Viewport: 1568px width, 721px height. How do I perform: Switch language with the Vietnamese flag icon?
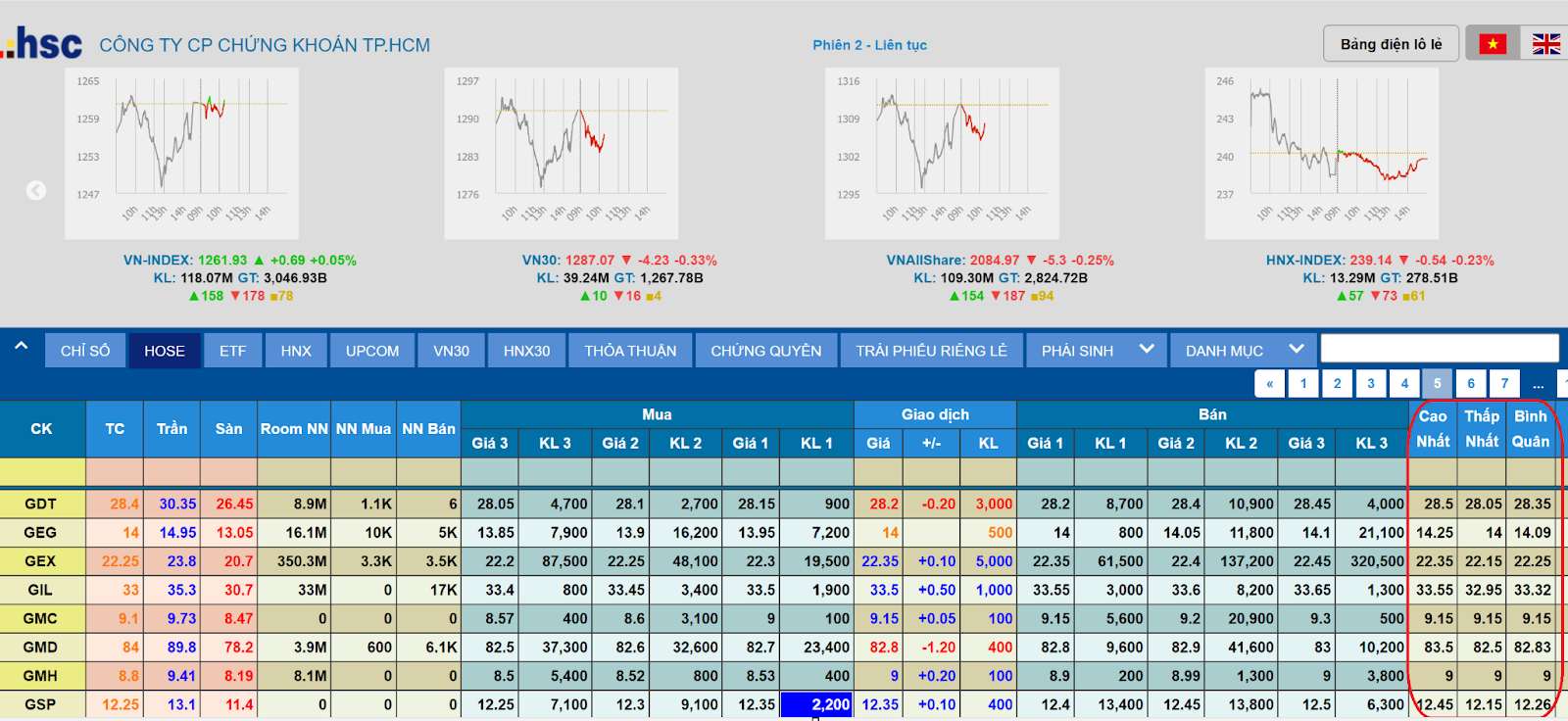1493,44
